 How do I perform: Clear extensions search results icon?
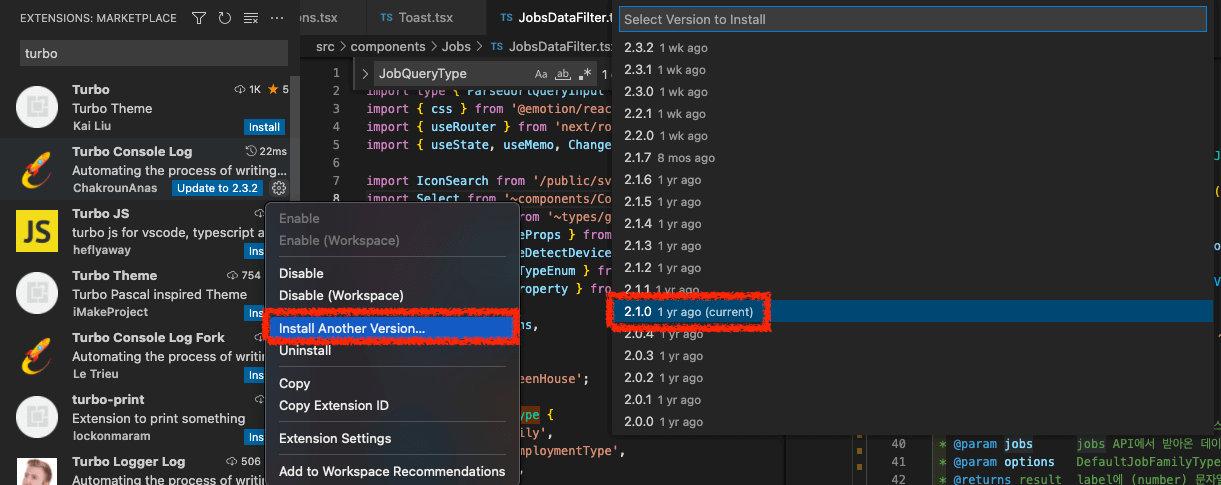251,18
